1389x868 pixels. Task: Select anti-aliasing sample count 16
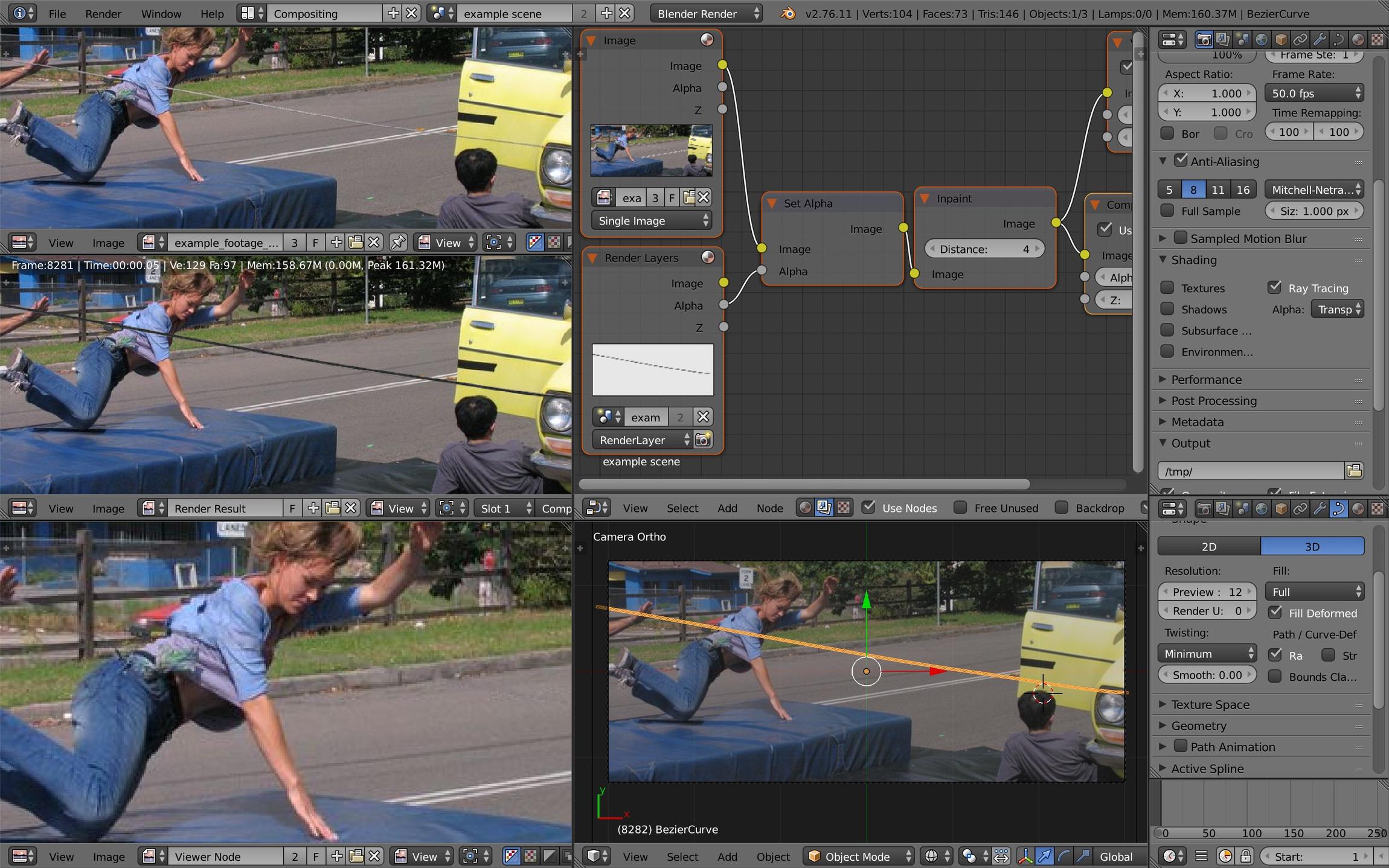pos(1243,190)
